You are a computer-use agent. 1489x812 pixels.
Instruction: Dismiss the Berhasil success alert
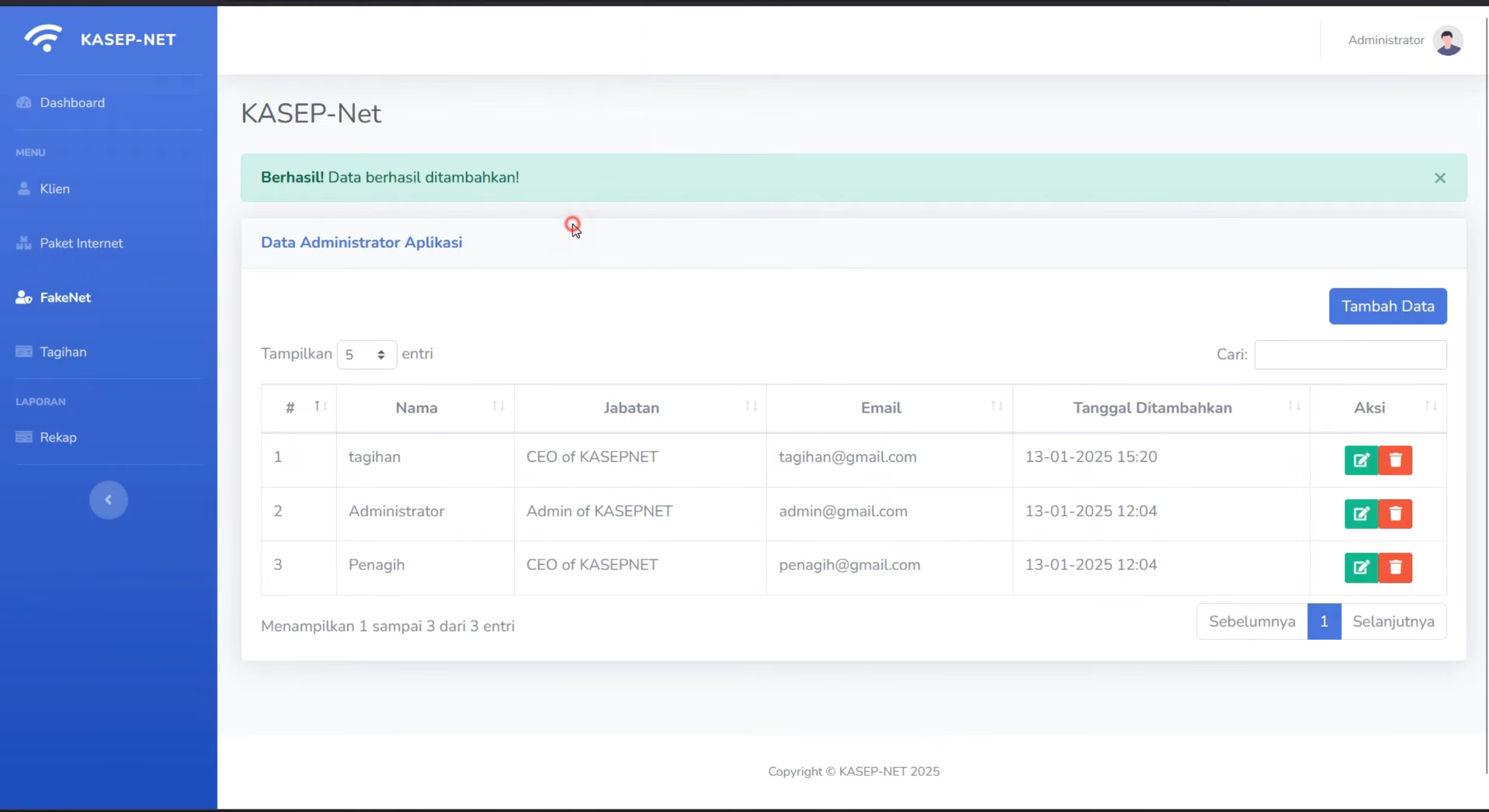tap(1440, 178)
